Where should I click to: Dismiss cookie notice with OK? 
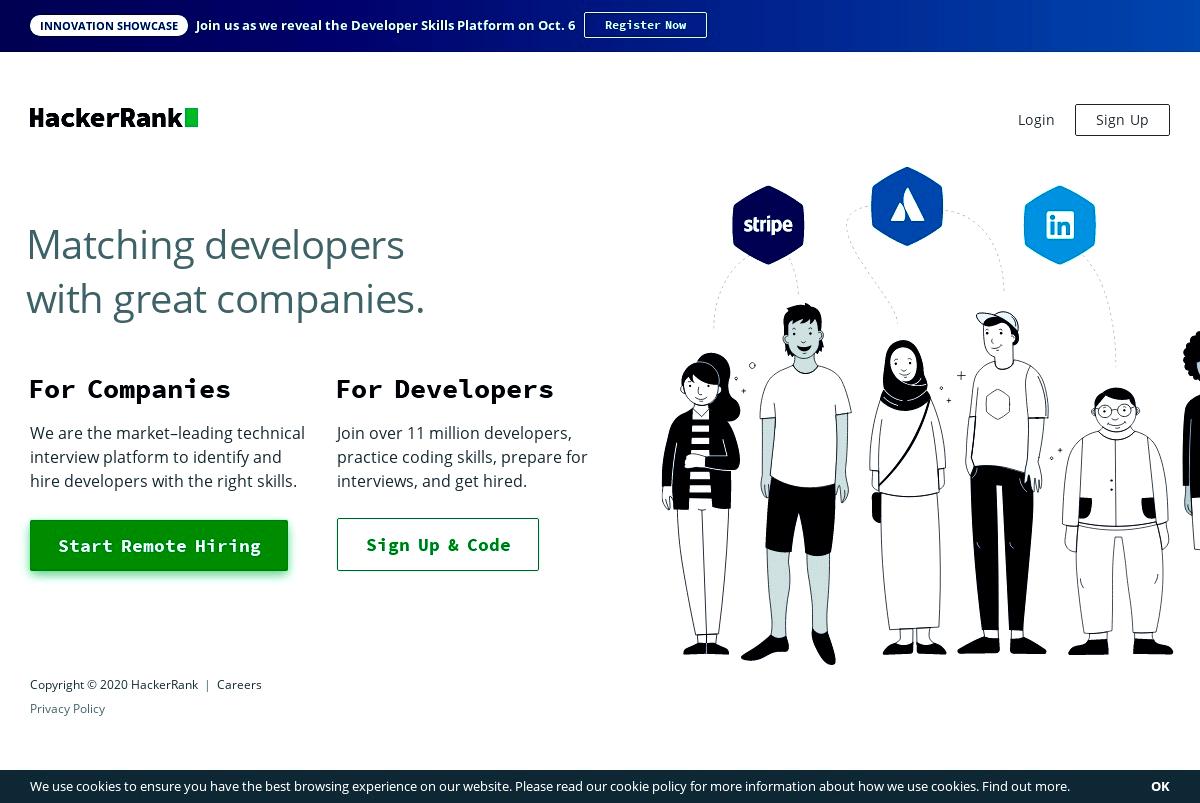point(1160,787)
